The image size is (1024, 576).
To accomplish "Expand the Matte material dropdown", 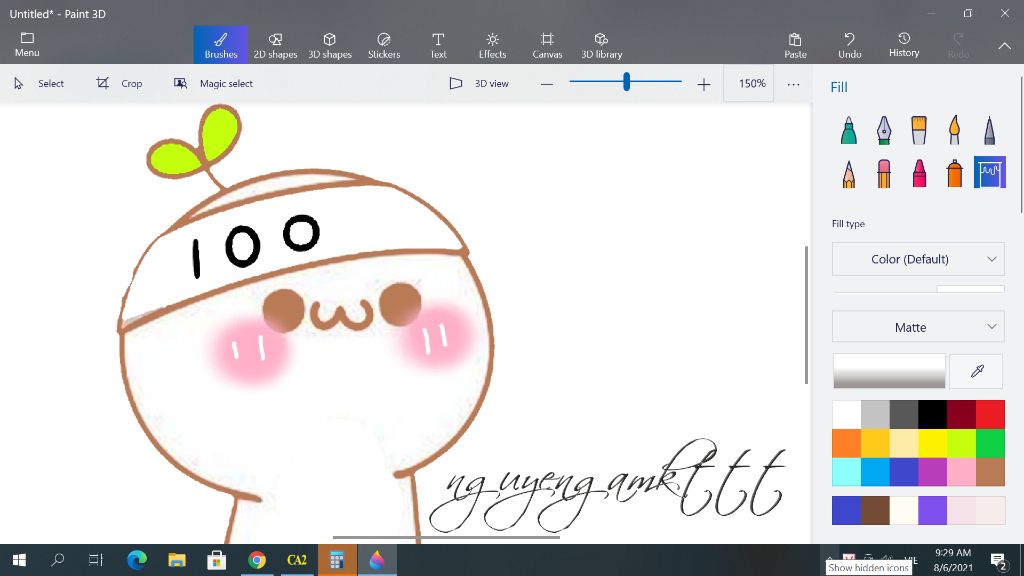I will (918, 327).
